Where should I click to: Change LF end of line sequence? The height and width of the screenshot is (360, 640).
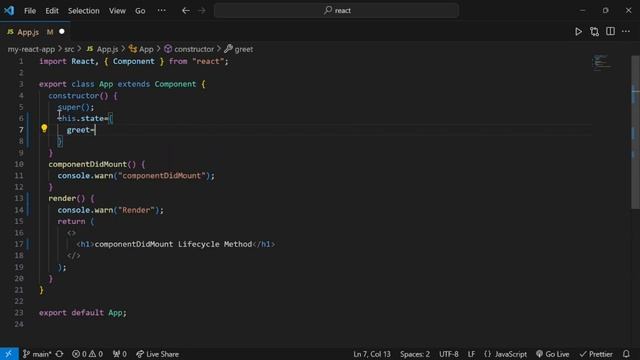click(471, 354)
